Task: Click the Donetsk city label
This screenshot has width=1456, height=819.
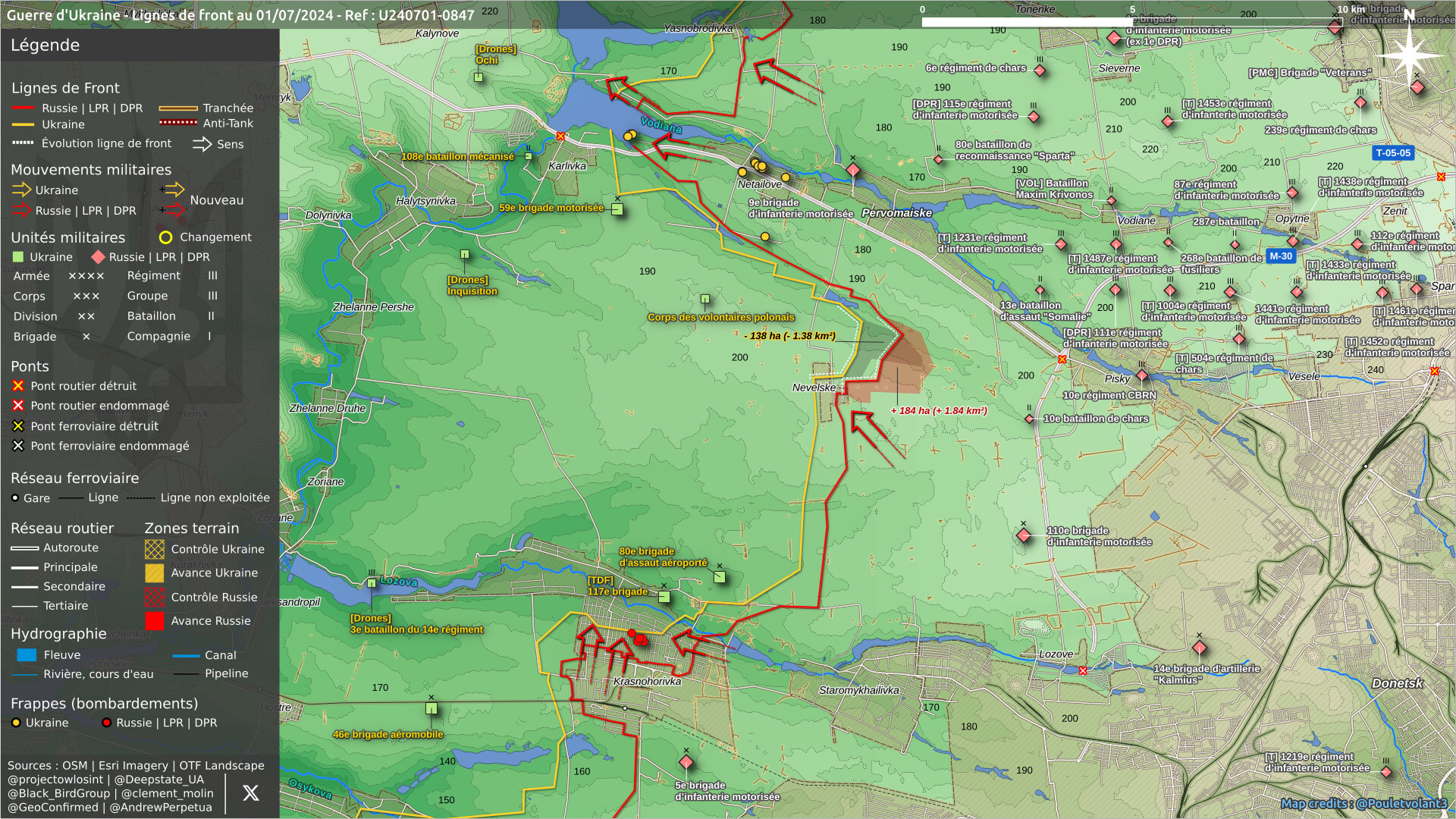Action: pos(1397,683)
